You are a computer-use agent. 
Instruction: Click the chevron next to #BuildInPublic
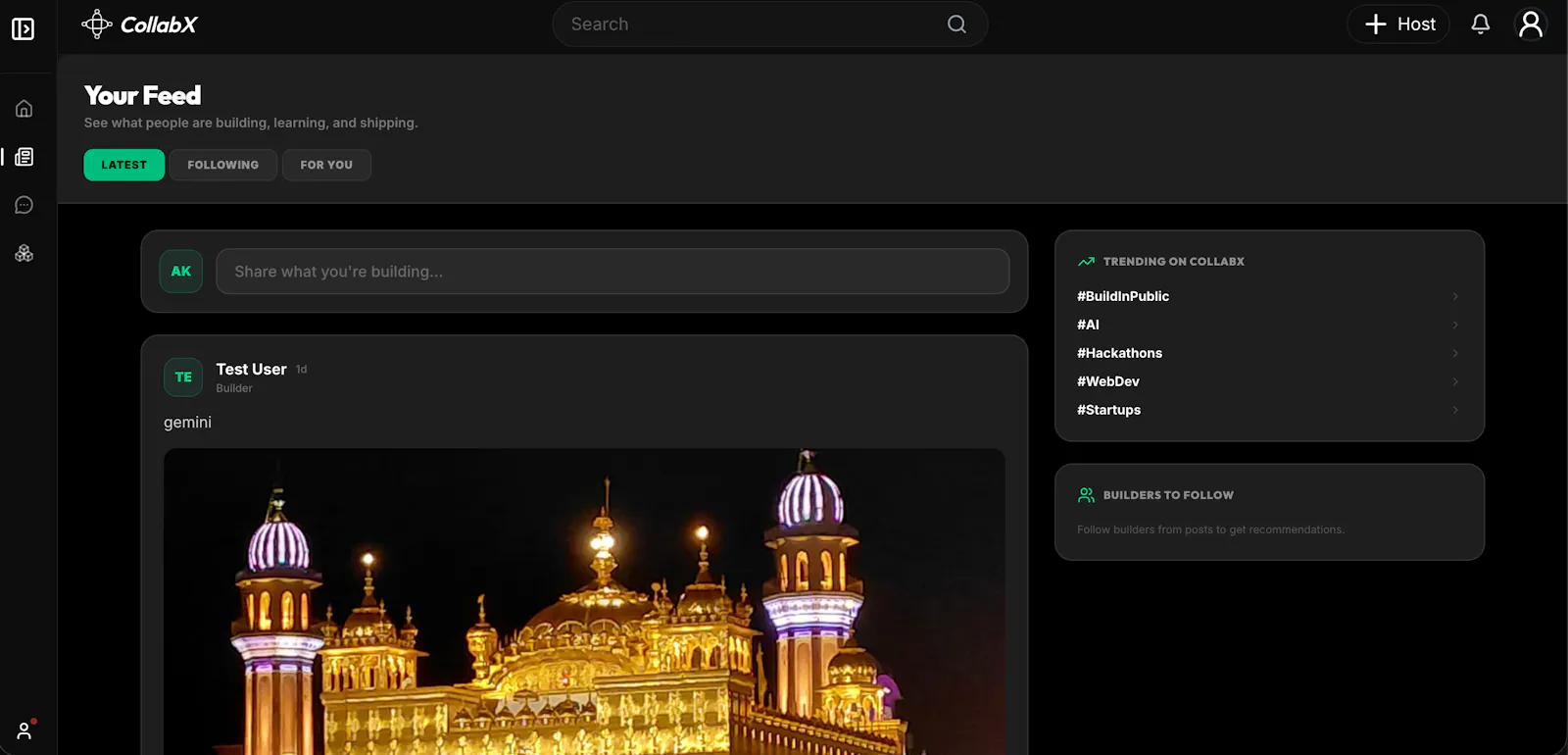[1455, 296]
